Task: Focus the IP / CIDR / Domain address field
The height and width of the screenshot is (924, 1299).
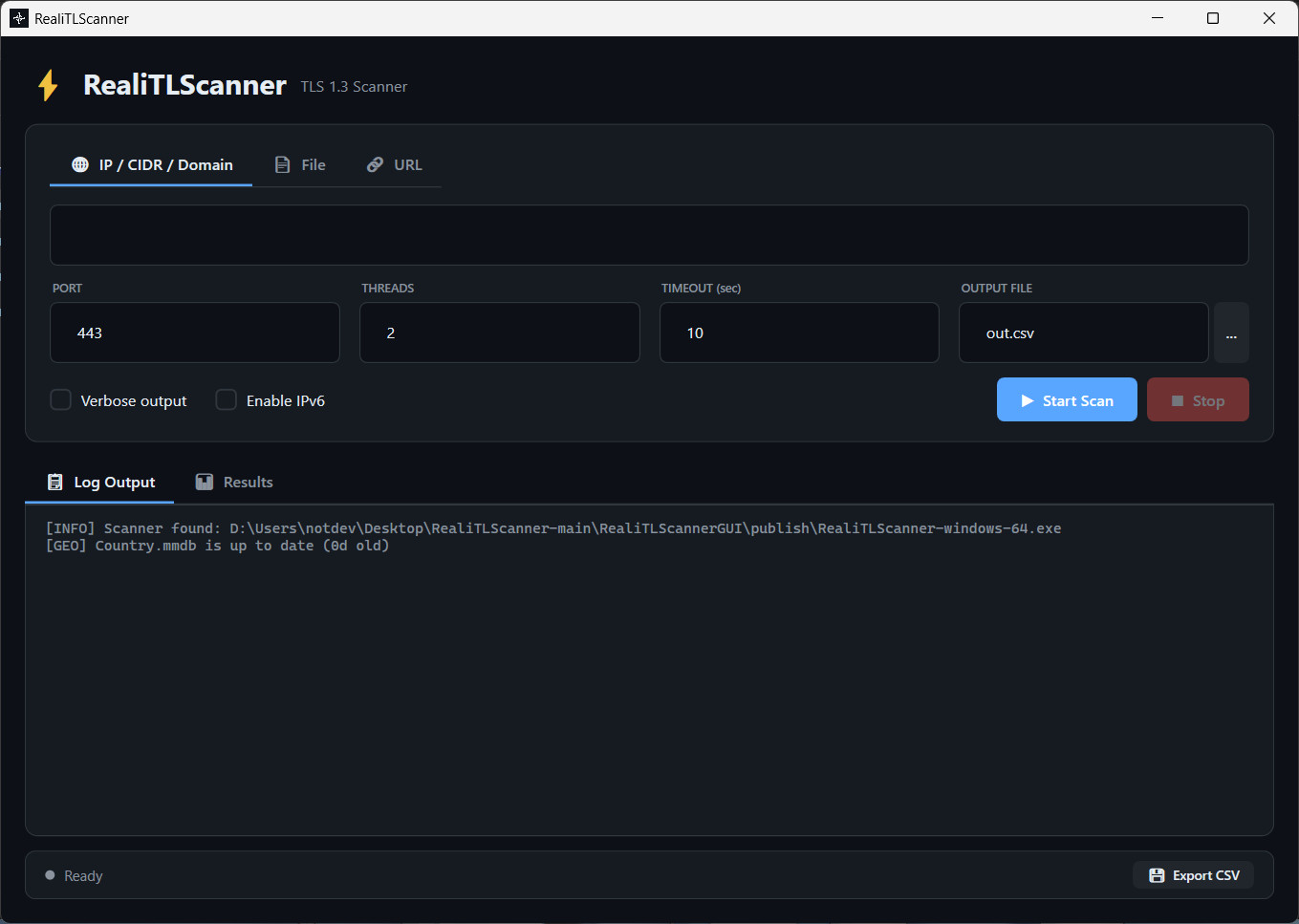Action: (x=649, y=235)
